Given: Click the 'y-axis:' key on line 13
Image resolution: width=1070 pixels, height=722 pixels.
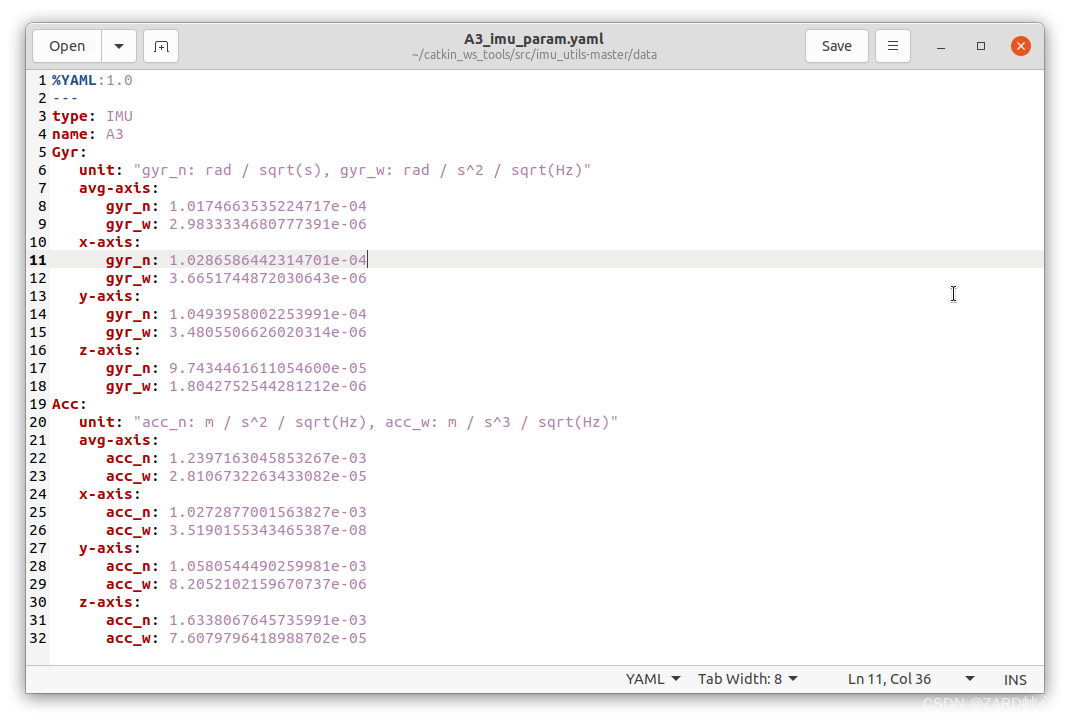Looking at the screenshot, I should (x=109, y=296).
